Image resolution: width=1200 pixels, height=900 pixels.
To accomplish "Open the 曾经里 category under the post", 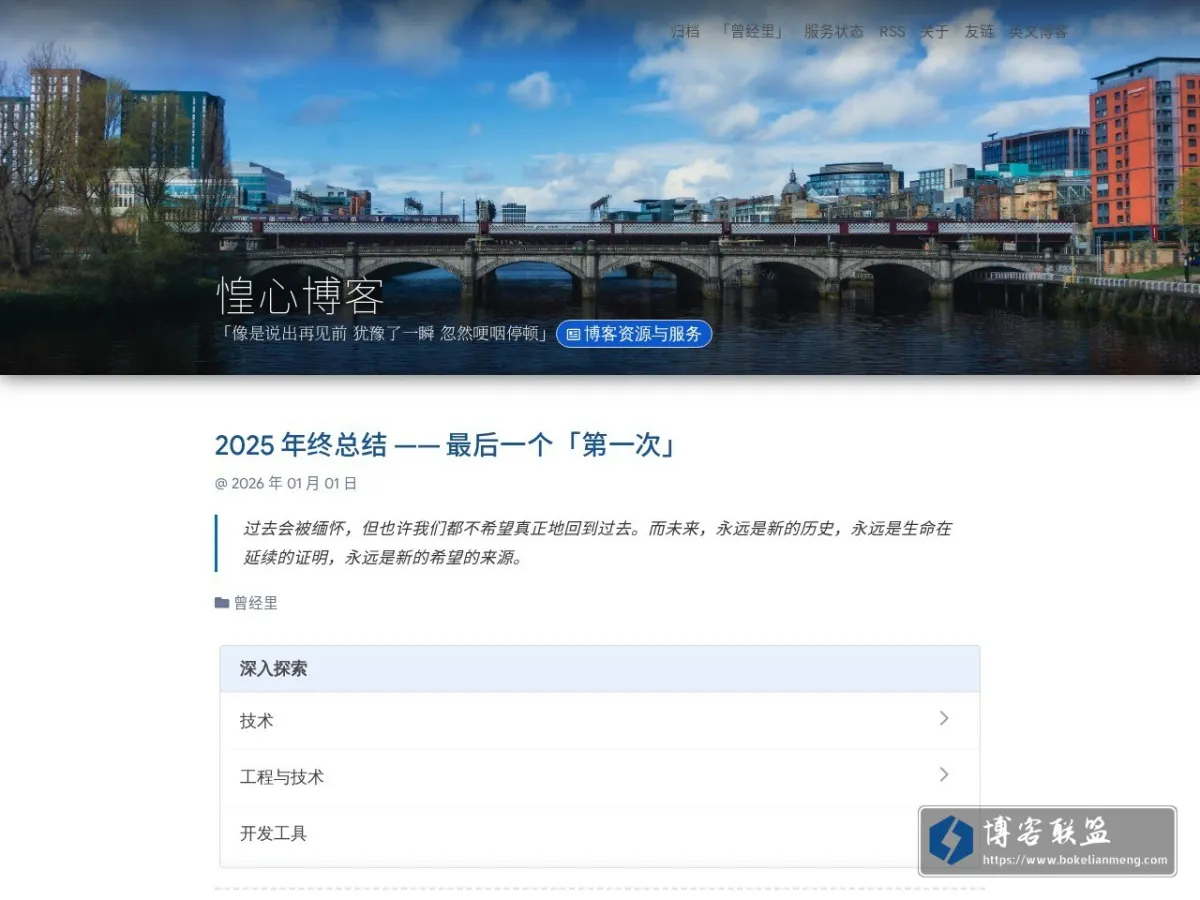I will tap(256, 603).
